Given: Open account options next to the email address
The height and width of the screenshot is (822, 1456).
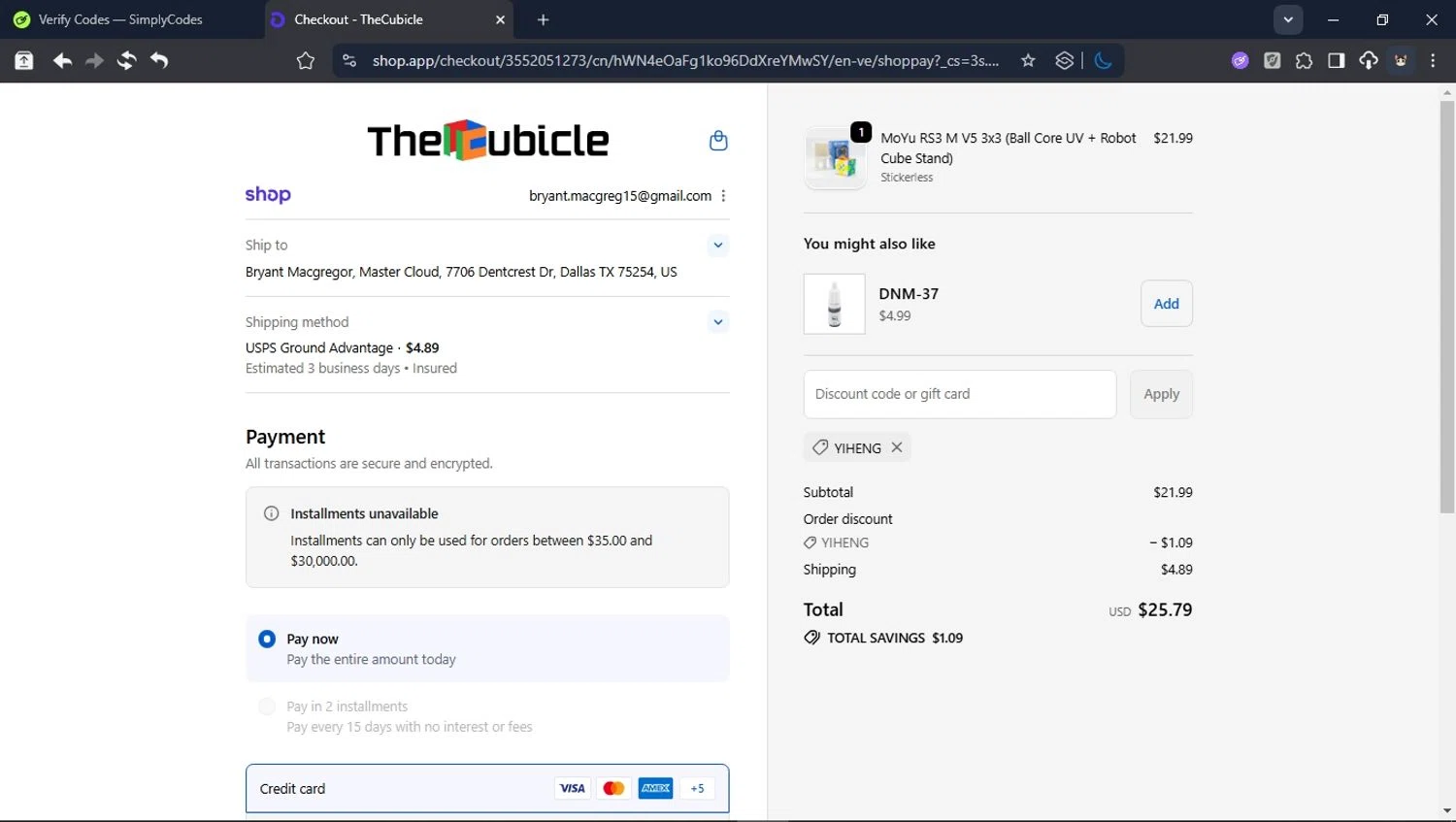Looking at the screenshot, I should click(723, 196).
